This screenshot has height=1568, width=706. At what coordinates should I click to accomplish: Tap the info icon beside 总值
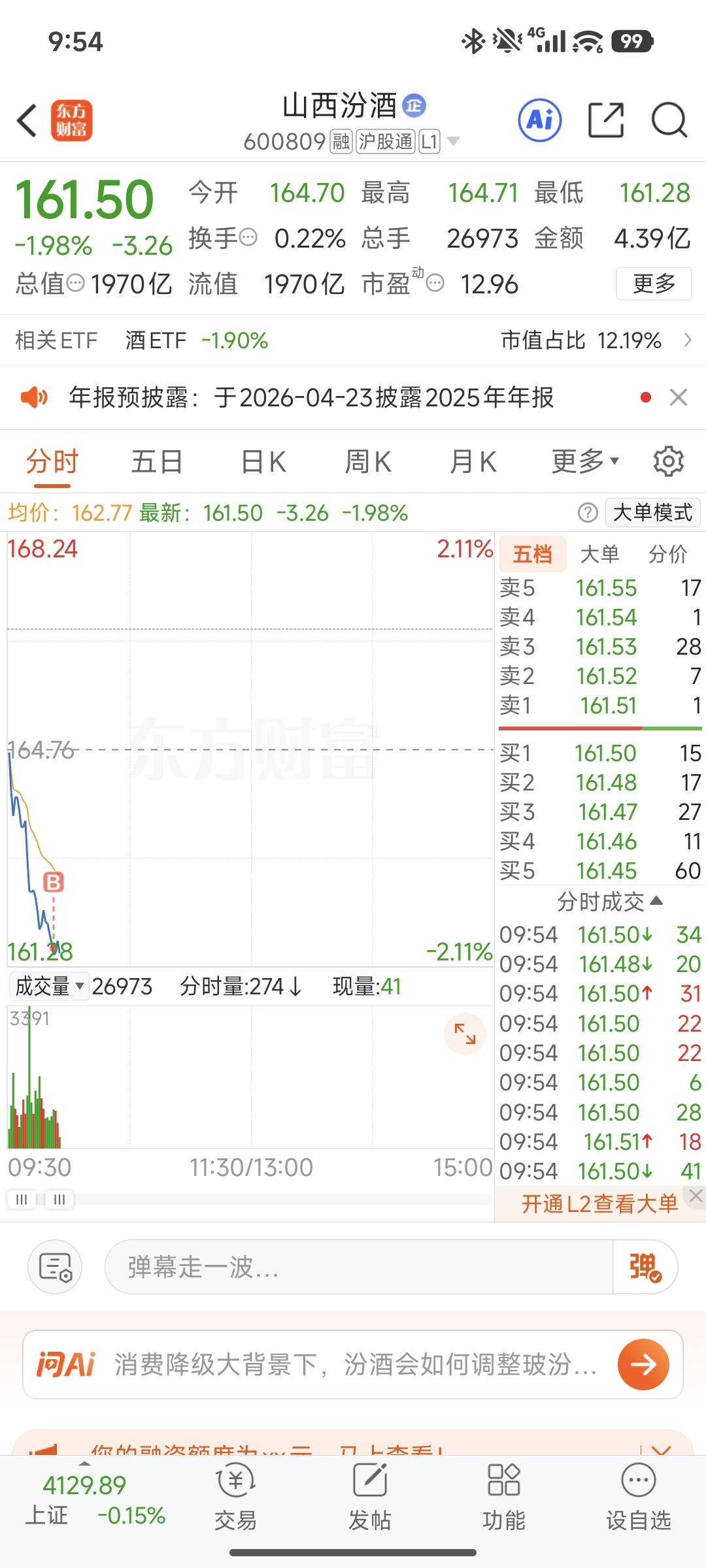coord(76,283)
